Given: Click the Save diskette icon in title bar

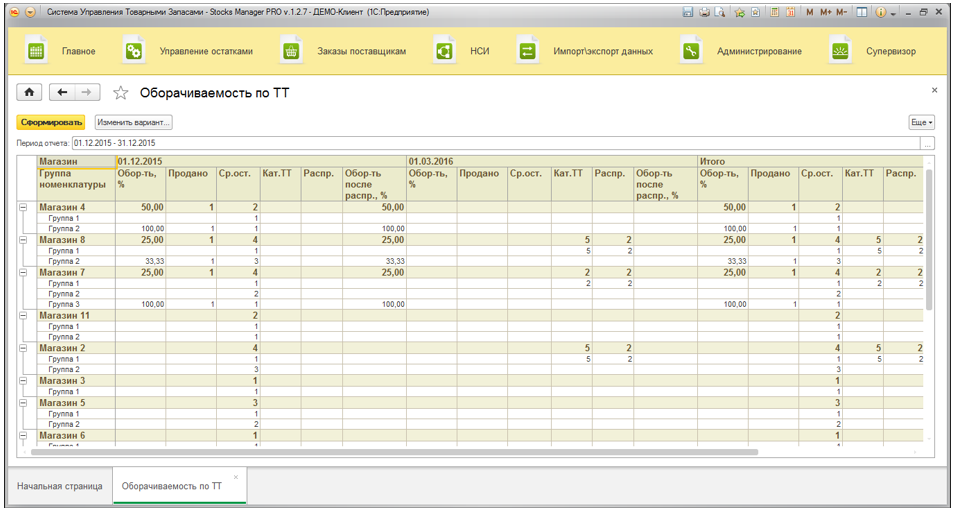Looking at the screenshot, I should click(x=687, y=12).
